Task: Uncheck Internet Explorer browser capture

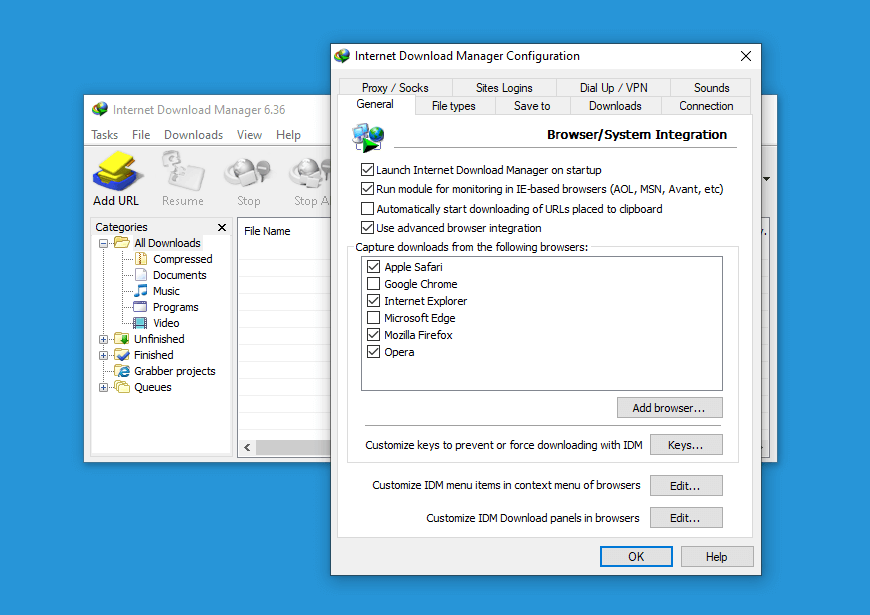Action: click(x=373, y=301)
